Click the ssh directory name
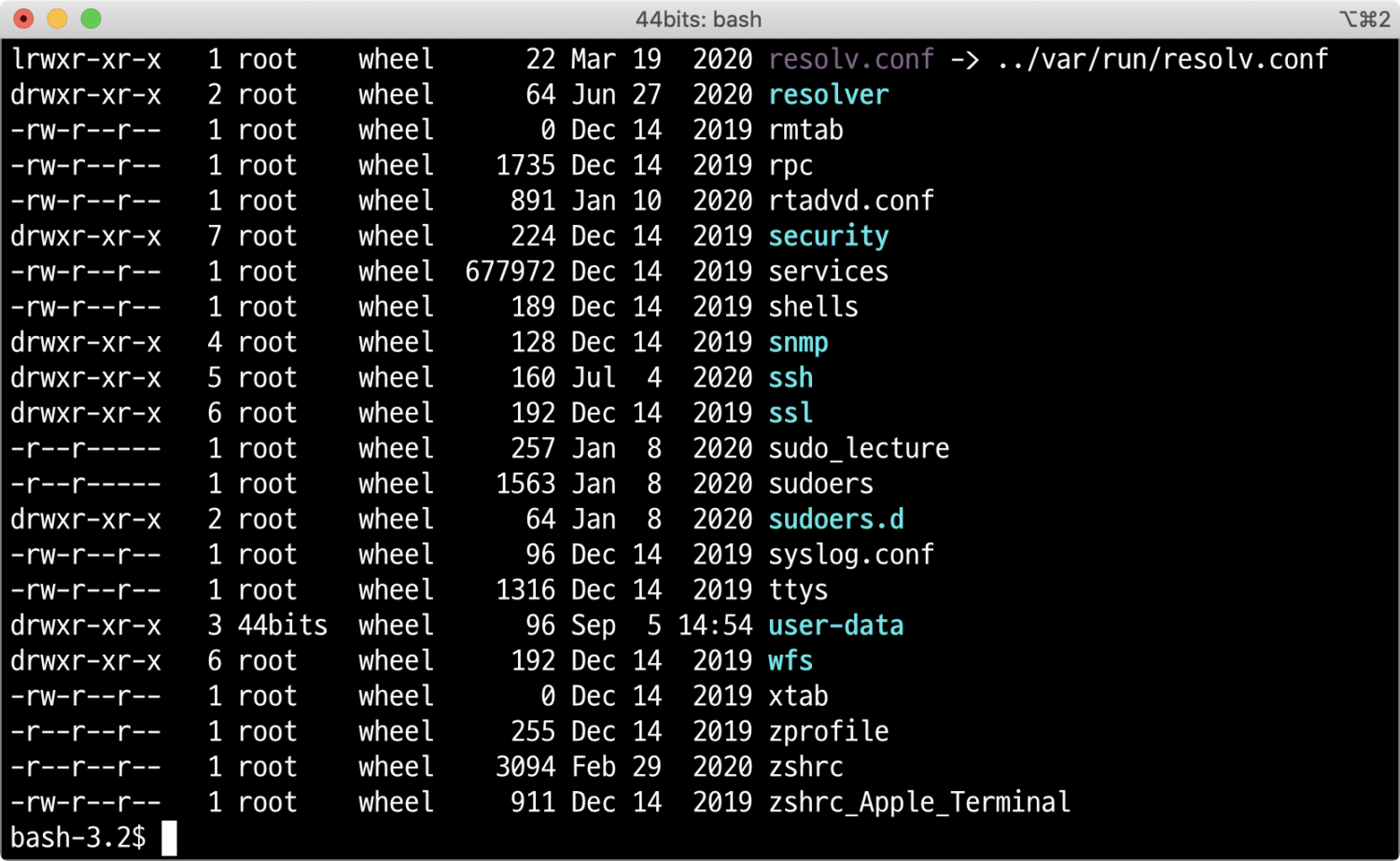Viewport: 1400px width, 861px height. tap(791, 378)
